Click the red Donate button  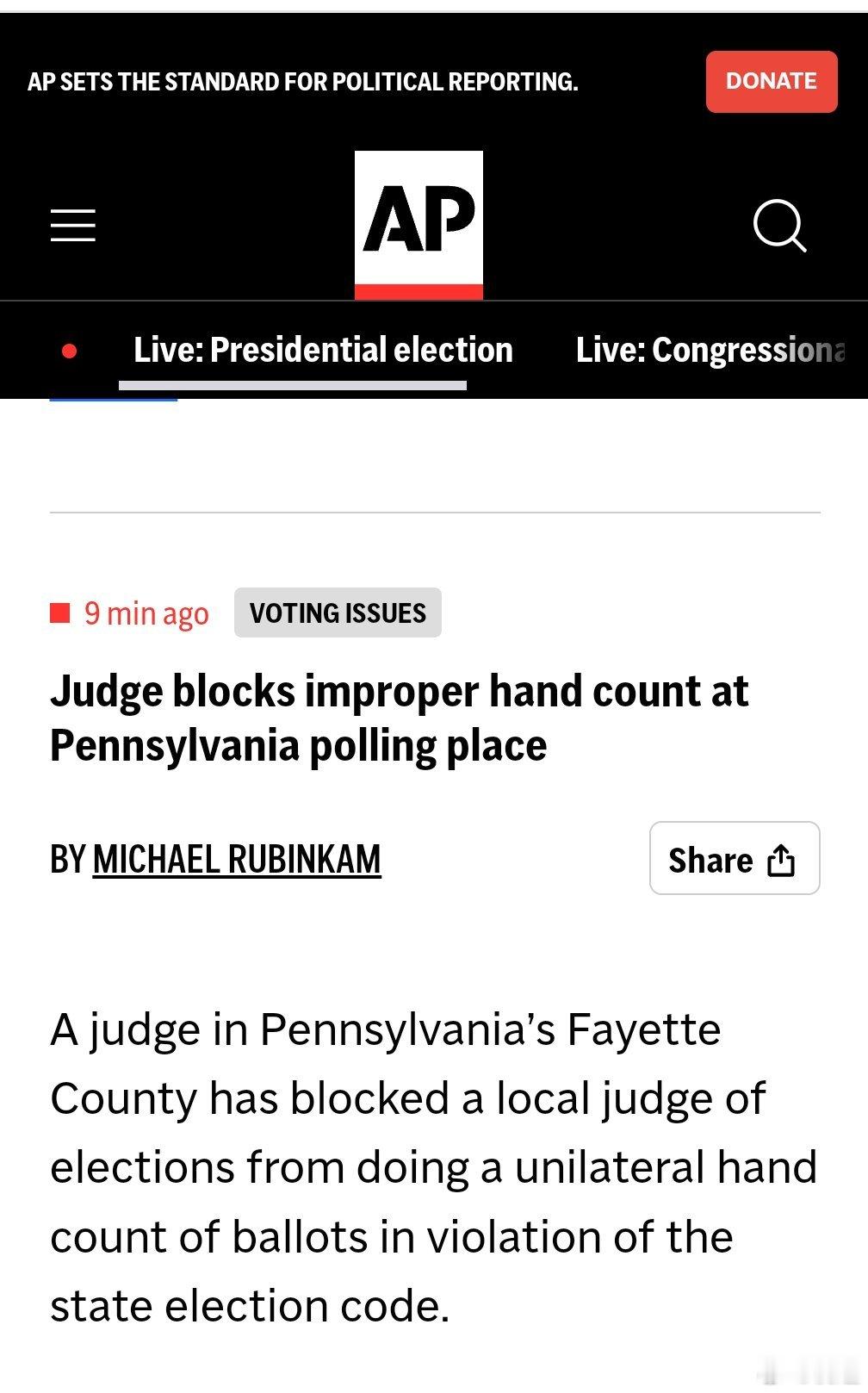772,81
